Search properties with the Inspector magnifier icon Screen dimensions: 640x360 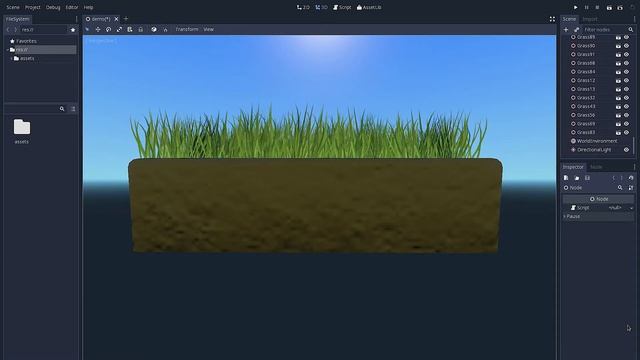[x=620, y=188]
